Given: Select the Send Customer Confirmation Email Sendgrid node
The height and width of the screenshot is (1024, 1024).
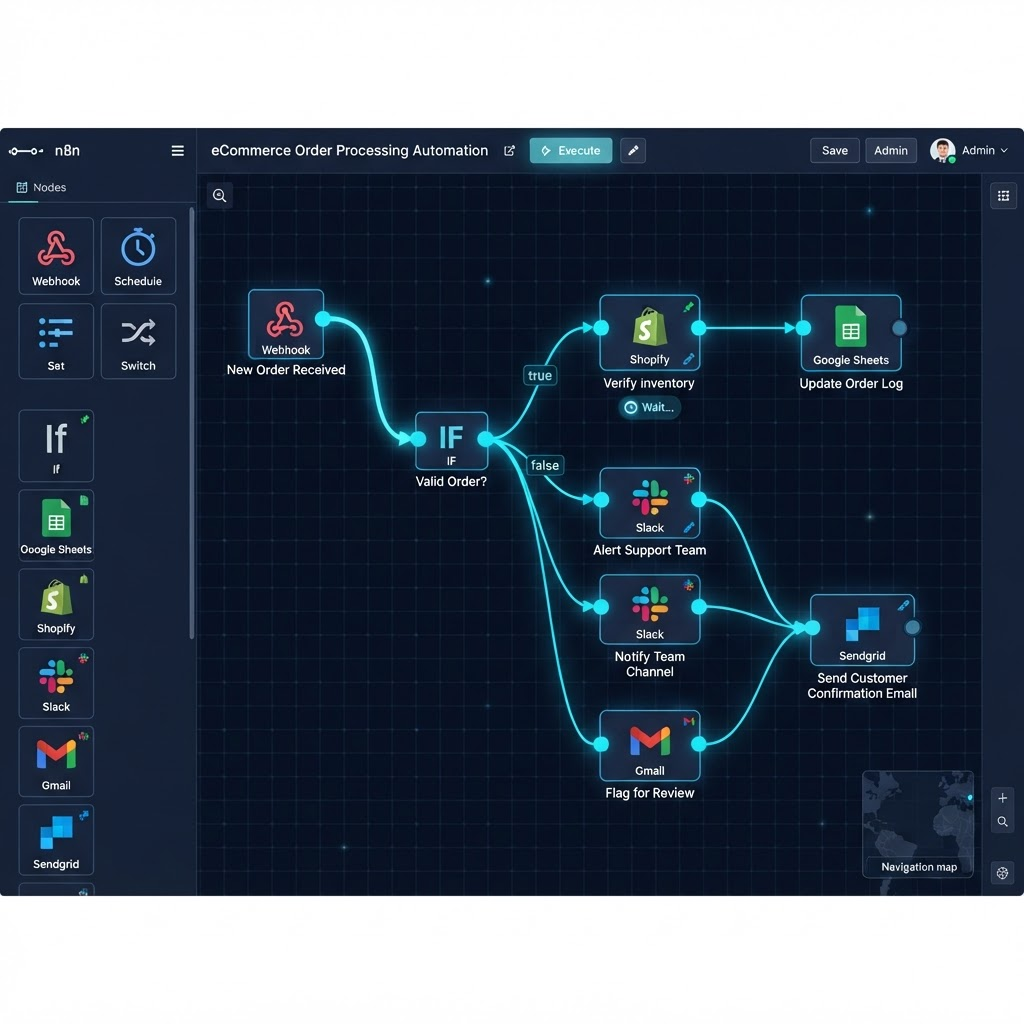Looking at the screenshot, I should click(862, 630).
